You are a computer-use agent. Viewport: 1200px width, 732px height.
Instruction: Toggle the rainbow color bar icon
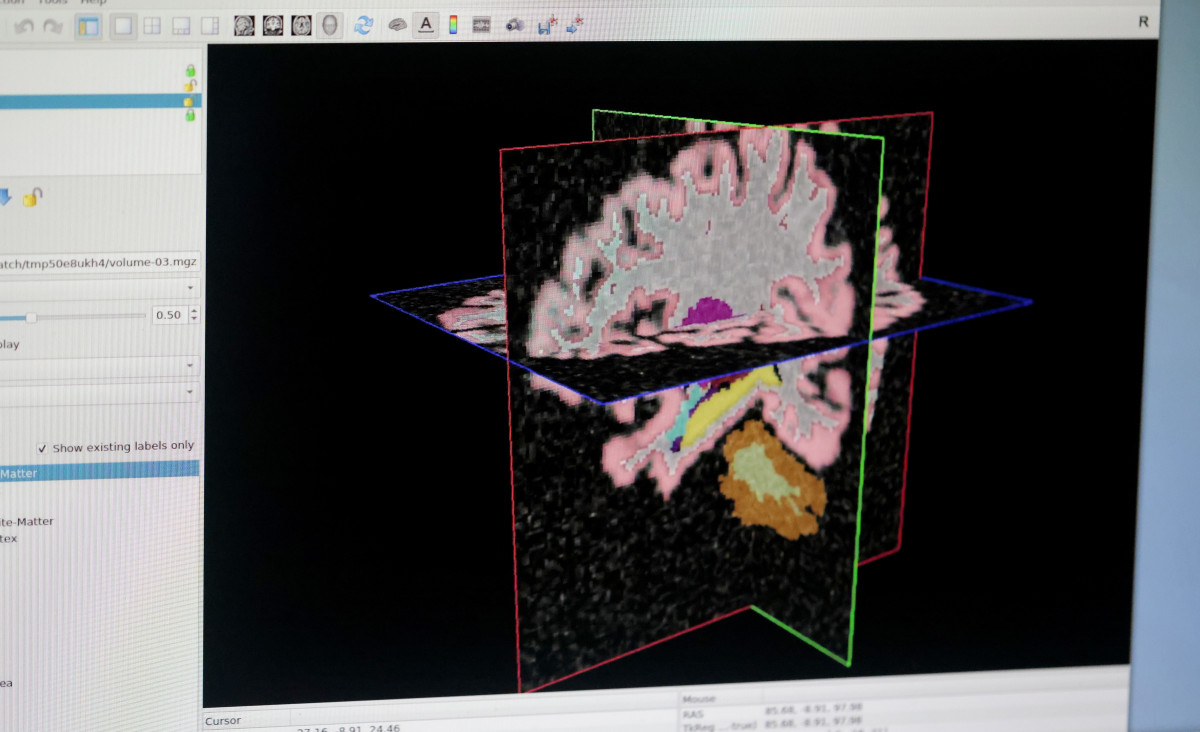[453, 24]
